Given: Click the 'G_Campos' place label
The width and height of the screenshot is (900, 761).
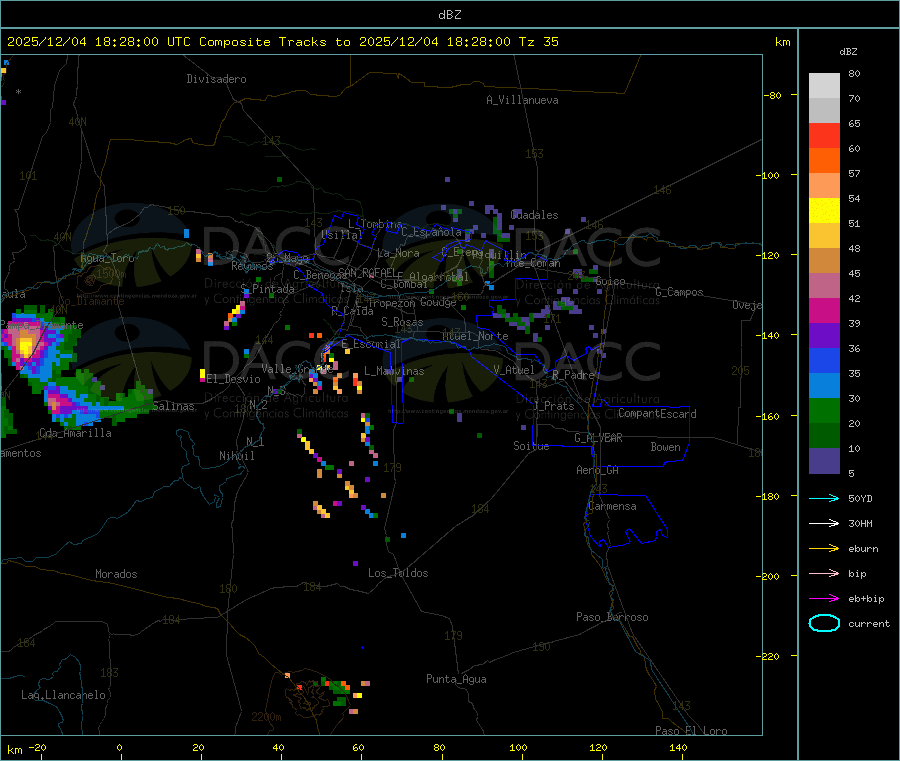Looking at the screenshot, I should tap(679, 292).
